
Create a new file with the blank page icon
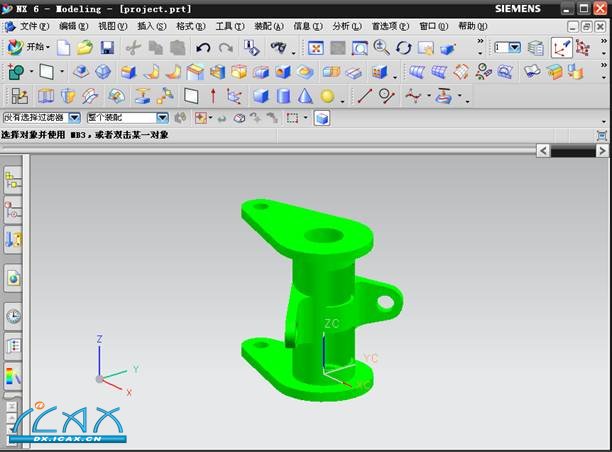click(64, 48)
